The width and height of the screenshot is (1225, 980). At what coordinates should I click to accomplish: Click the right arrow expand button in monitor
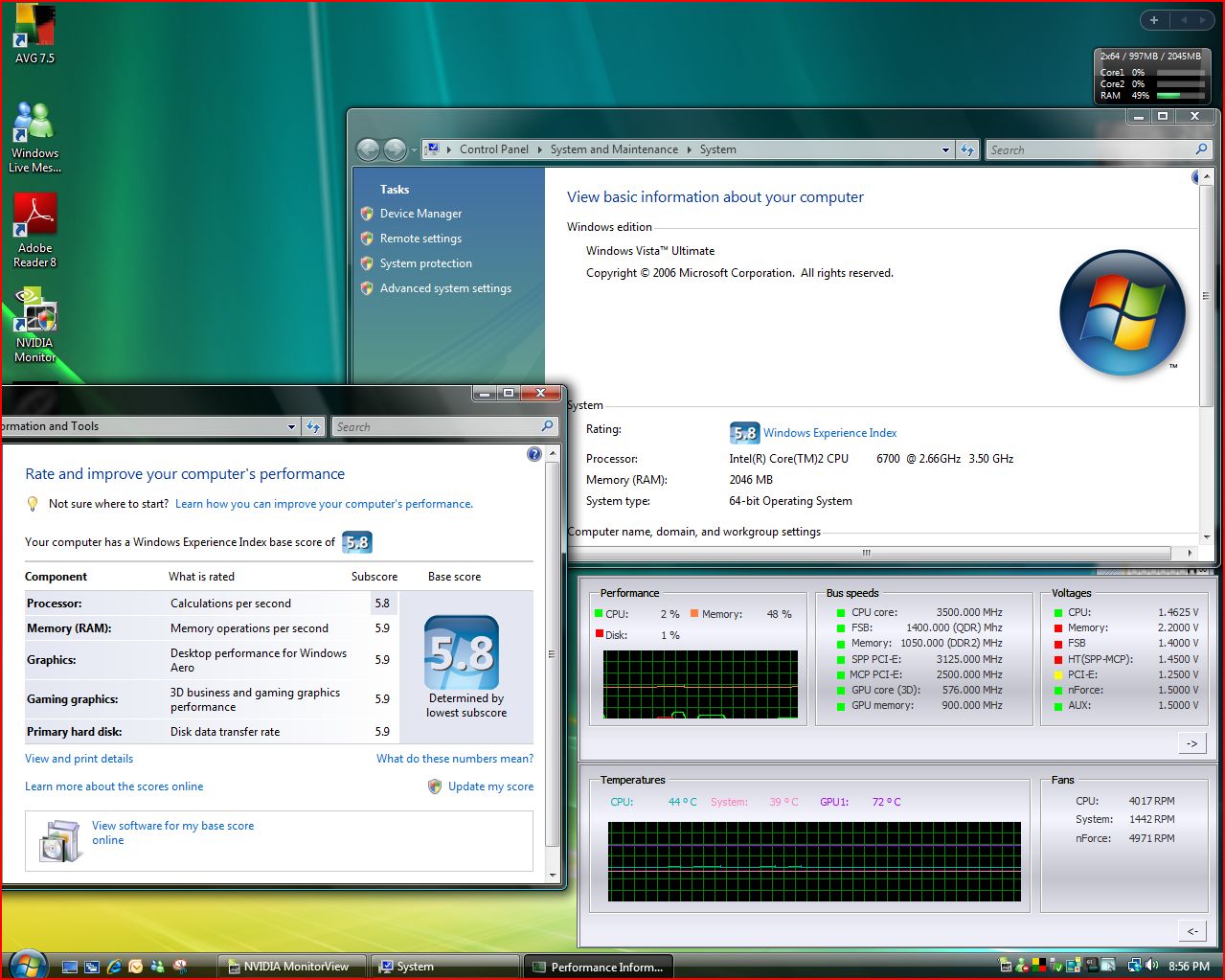pos(1191,743)
